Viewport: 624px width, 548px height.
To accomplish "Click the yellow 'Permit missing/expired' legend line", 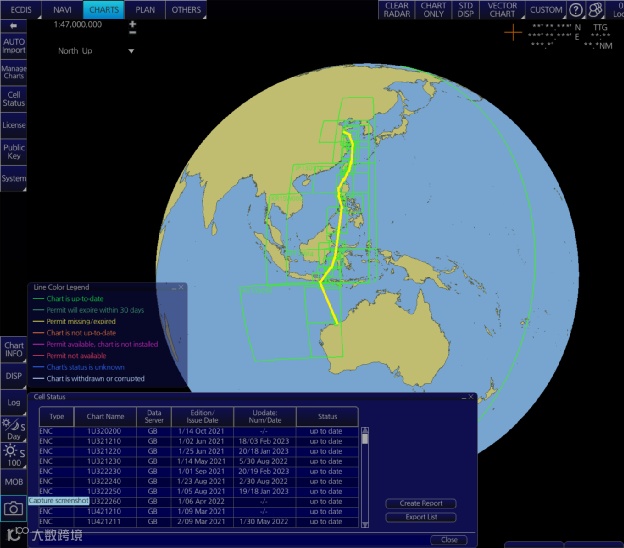I will [38, 322].
